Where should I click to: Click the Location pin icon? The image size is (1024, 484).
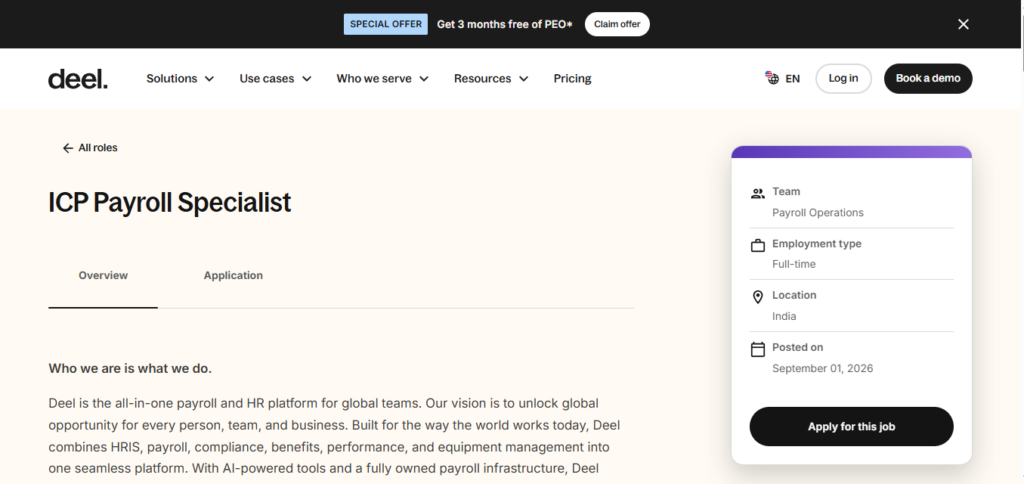tap(758, 297)
